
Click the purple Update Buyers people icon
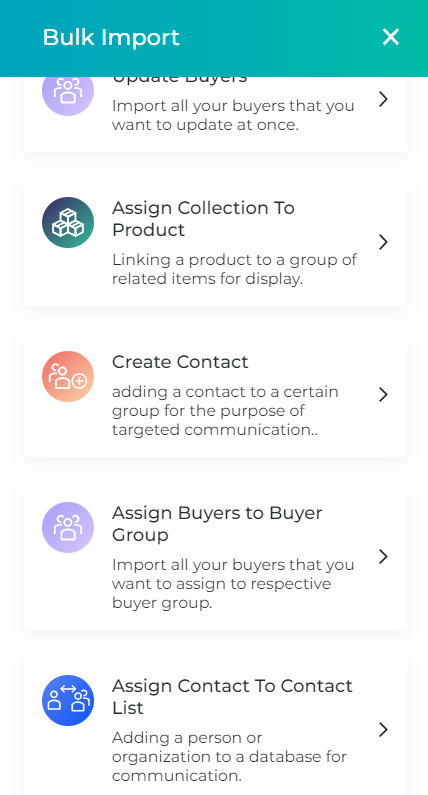pos(68,96)
